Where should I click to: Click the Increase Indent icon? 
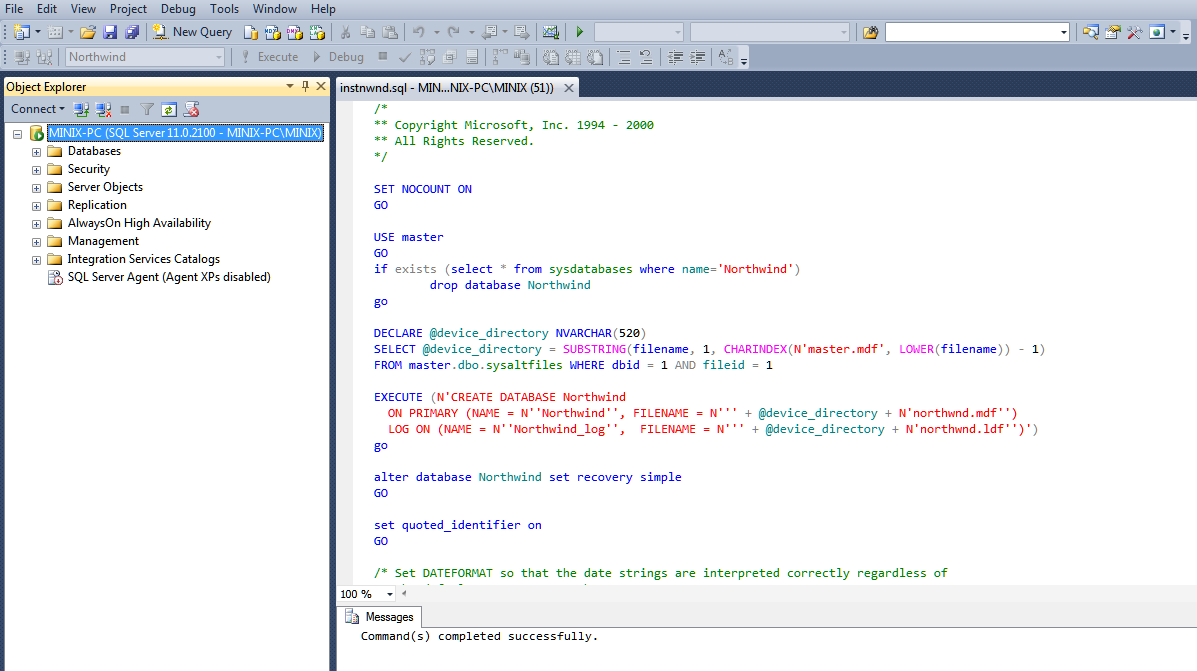pos(697,57)
